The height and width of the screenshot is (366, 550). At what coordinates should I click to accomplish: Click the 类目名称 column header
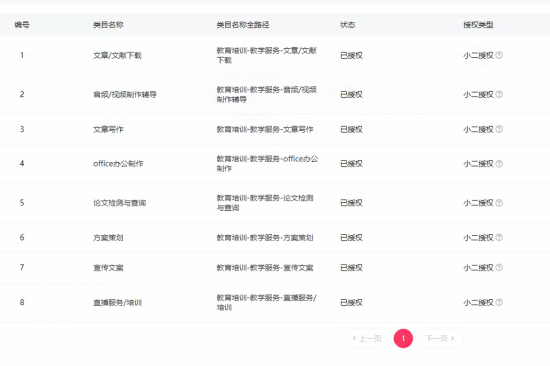(108, 25)
